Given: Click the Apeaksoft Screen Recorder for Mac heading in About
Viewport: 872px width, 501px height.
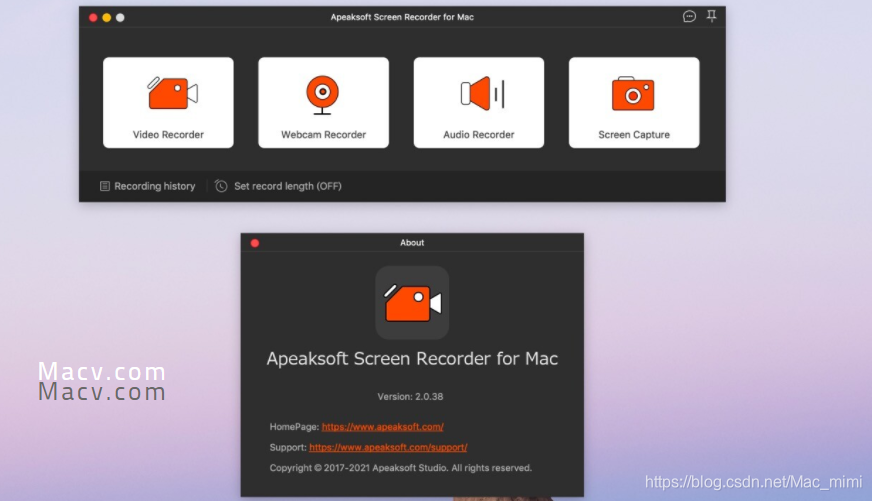Looking at the screenshot, I should (x=412, y=359).
